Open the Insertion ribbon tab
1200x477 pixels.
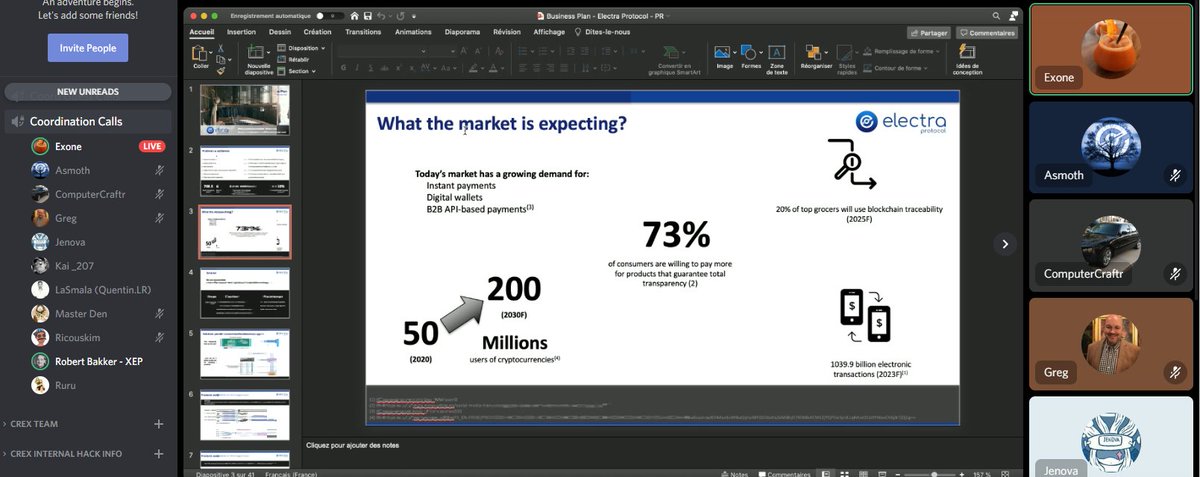tap(241, 32)
